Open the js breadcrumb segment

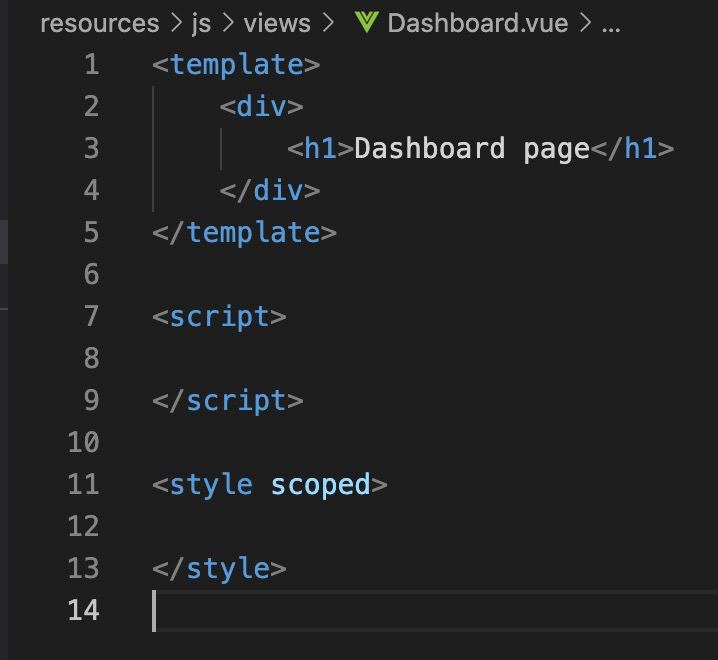pos(201,24)
